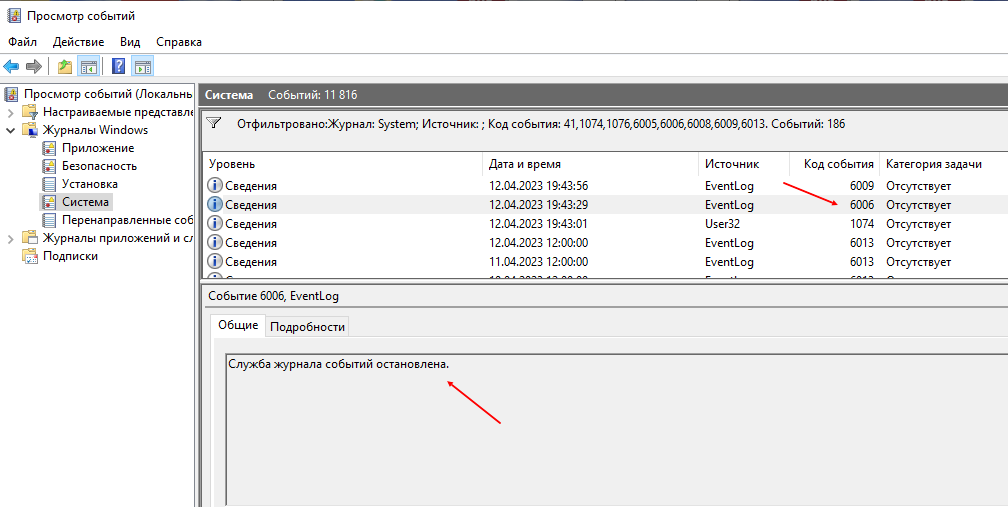1008x507 pixels.
Task: Open the Действие menu
Action: pos(78,42)
